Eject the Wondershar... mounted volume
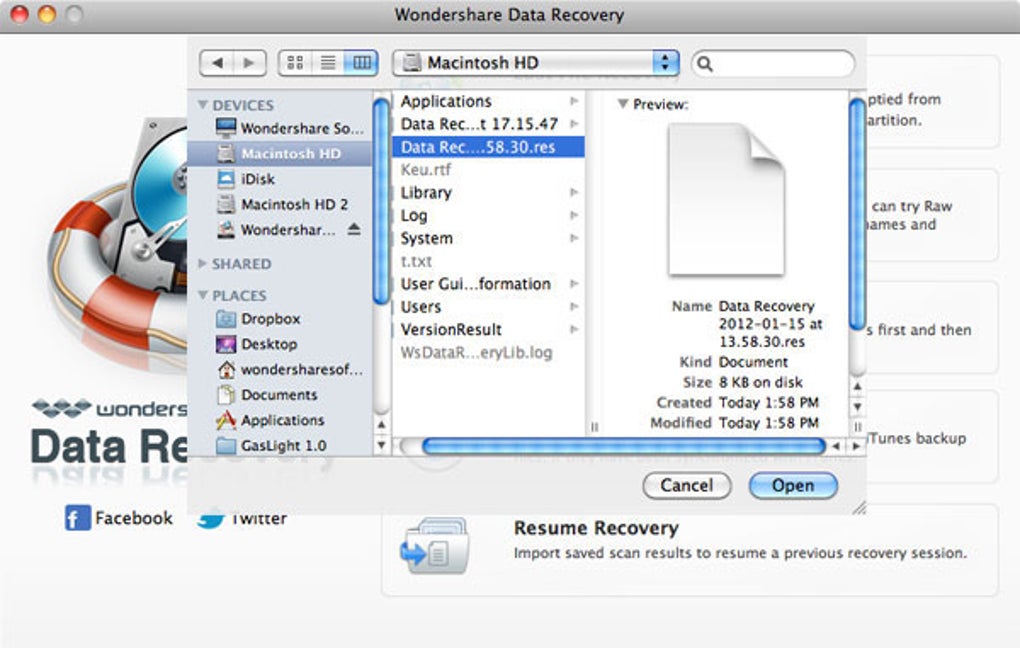The height and width of the screenshot is (648, 1020). pyautogui.click(x=354, y=229)
